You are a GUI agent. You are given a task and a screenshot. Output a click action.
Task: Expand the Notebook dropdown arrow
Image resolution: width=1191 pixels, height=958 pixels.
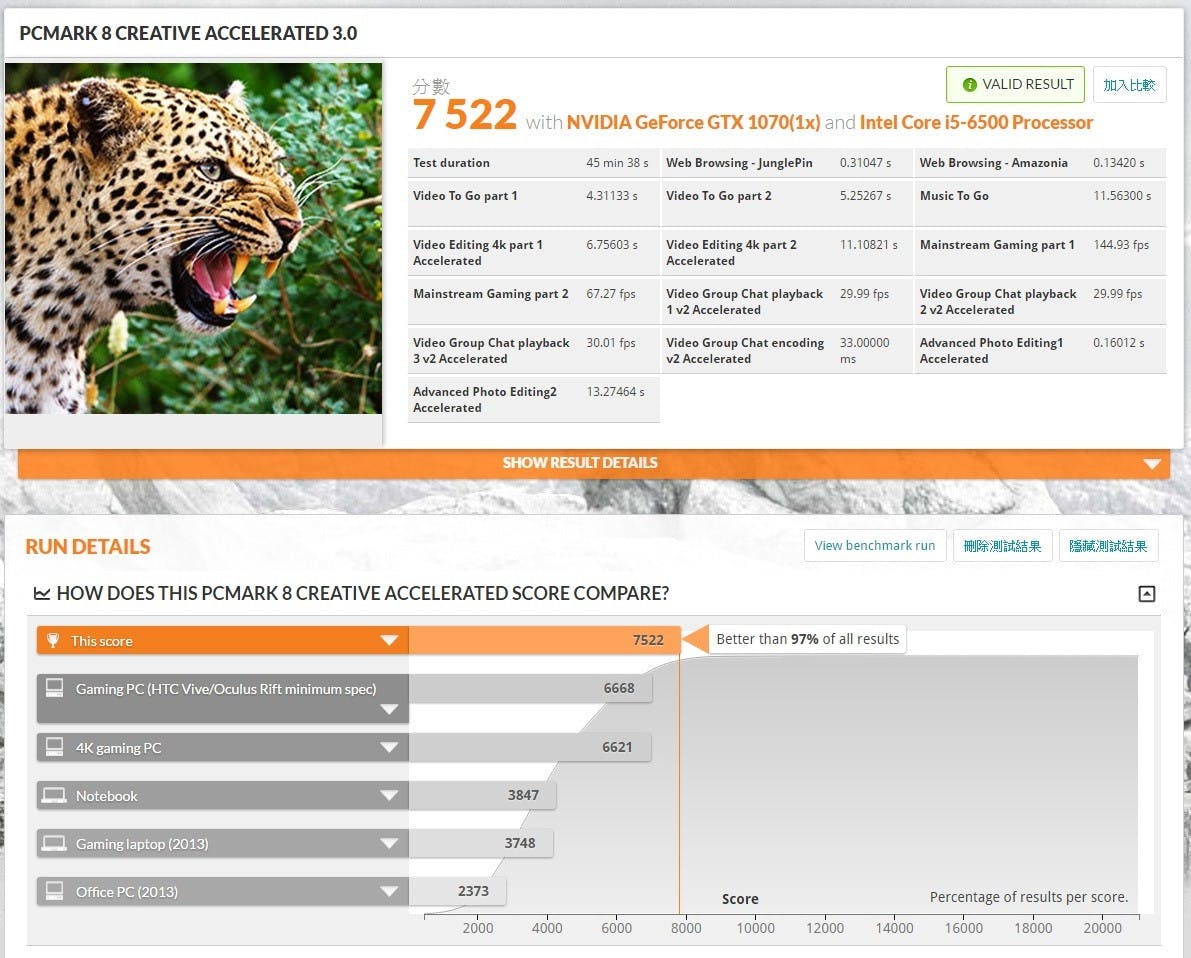[x=389, y=796]
